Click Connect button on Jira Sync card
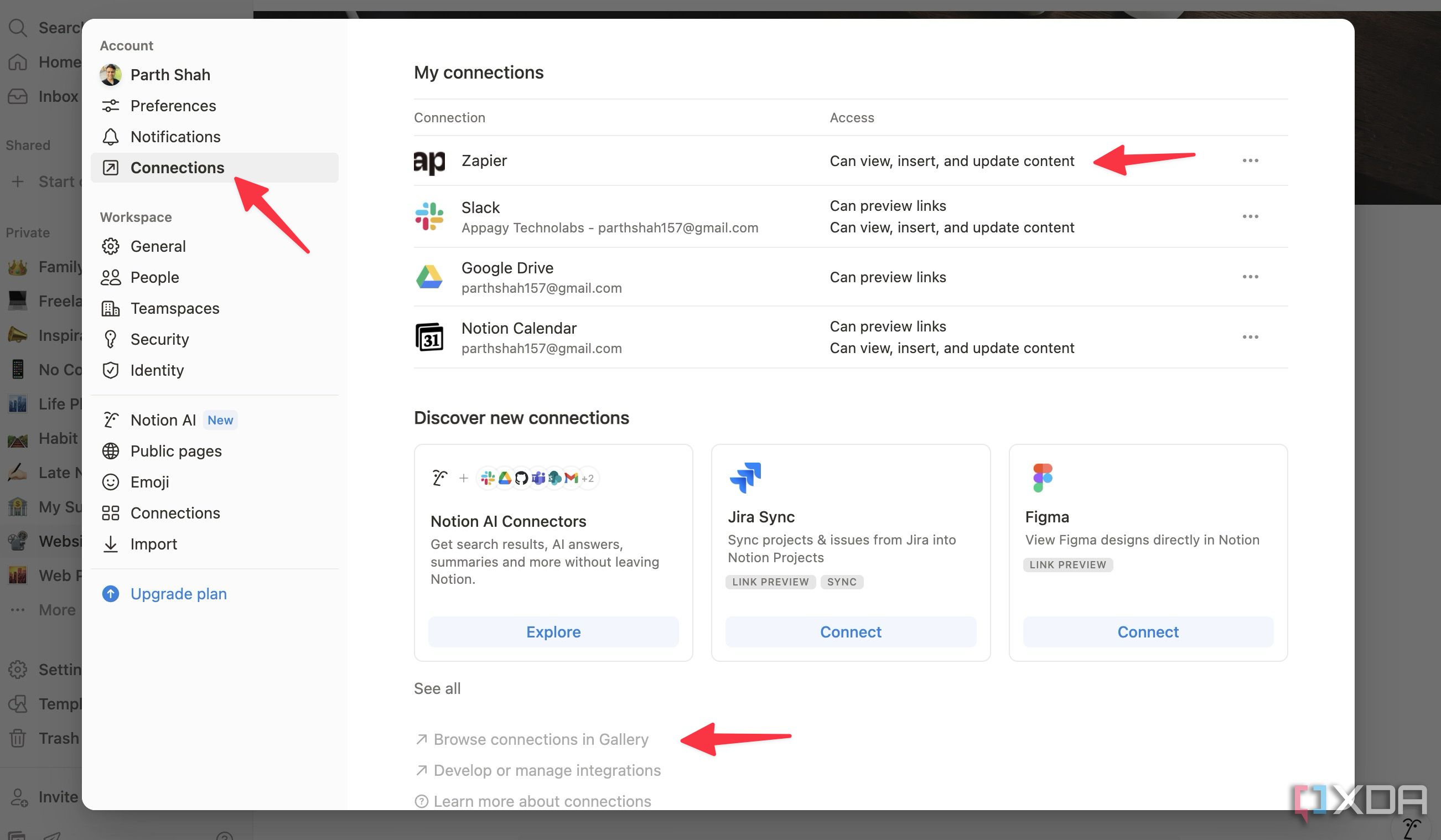Image resolution: width=1441 pixels, height=840 pixels. point(851,632)
